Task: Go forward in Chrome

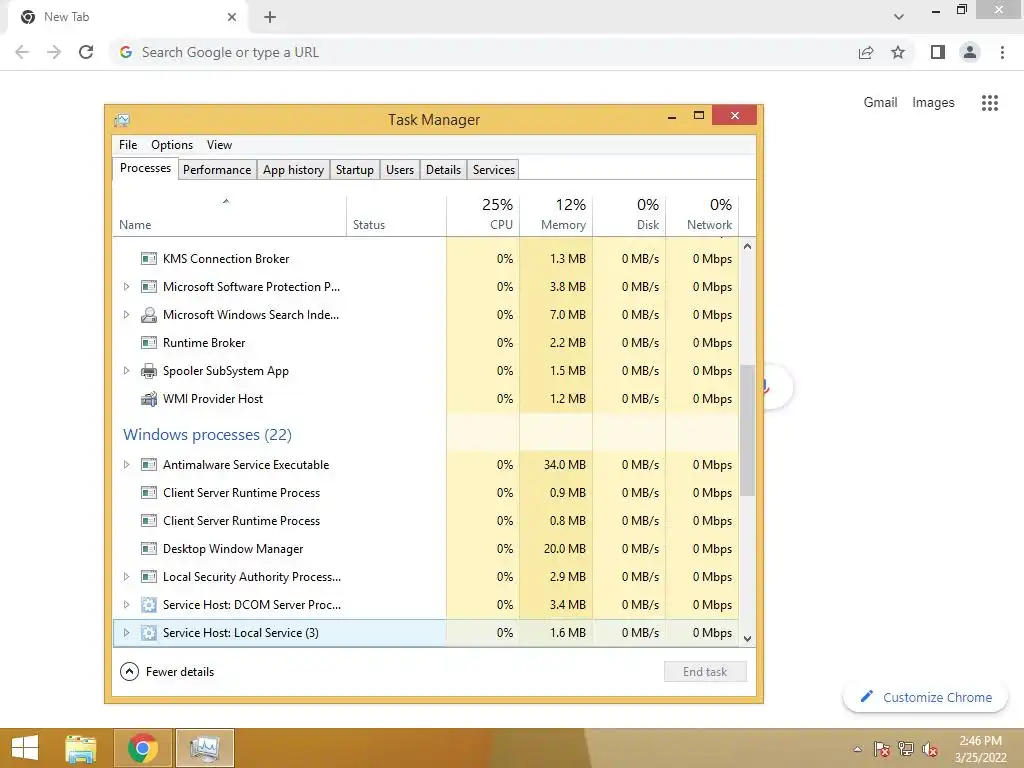Action: (54, 52)
